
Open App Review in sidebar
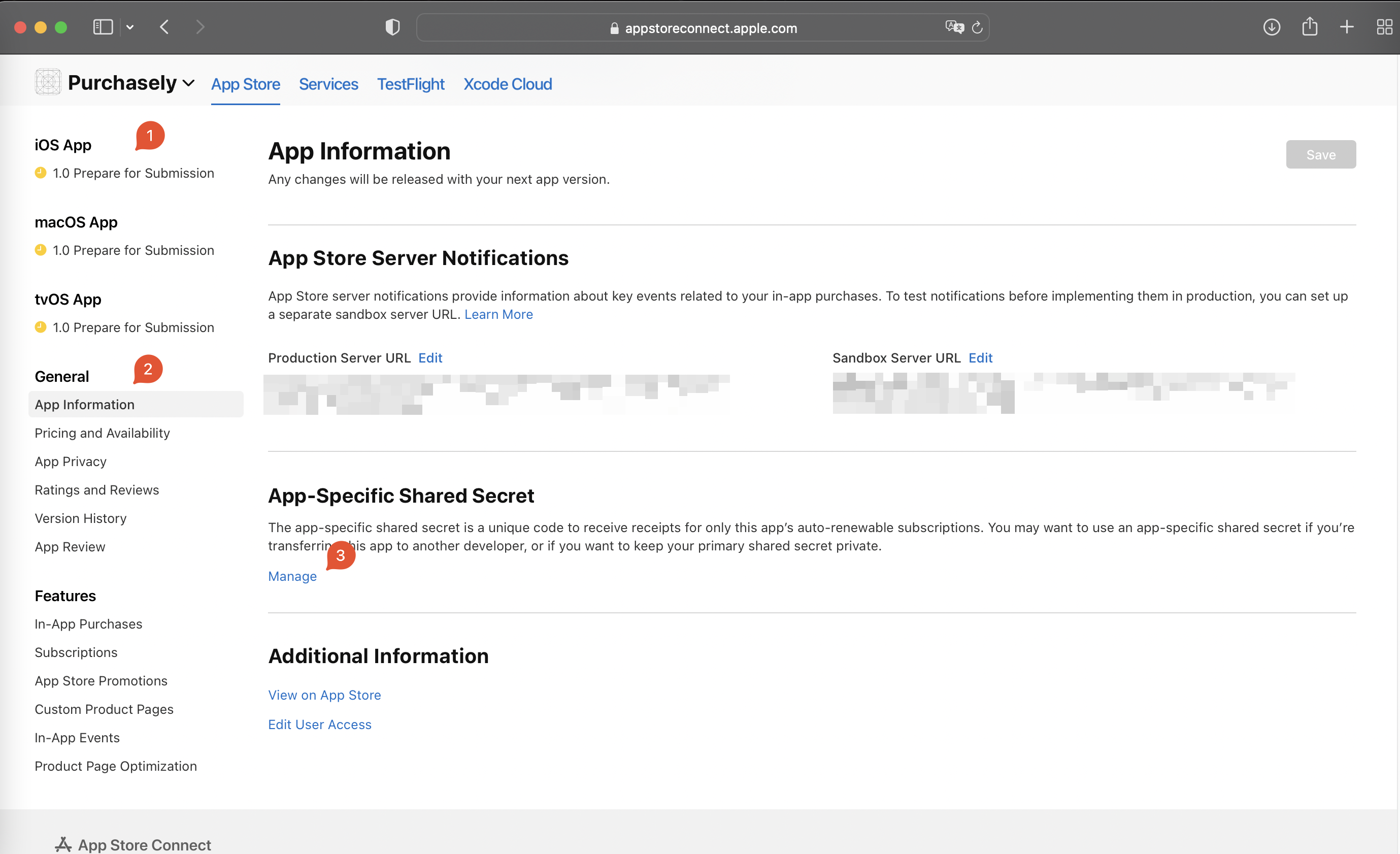[x=70, y=547]
